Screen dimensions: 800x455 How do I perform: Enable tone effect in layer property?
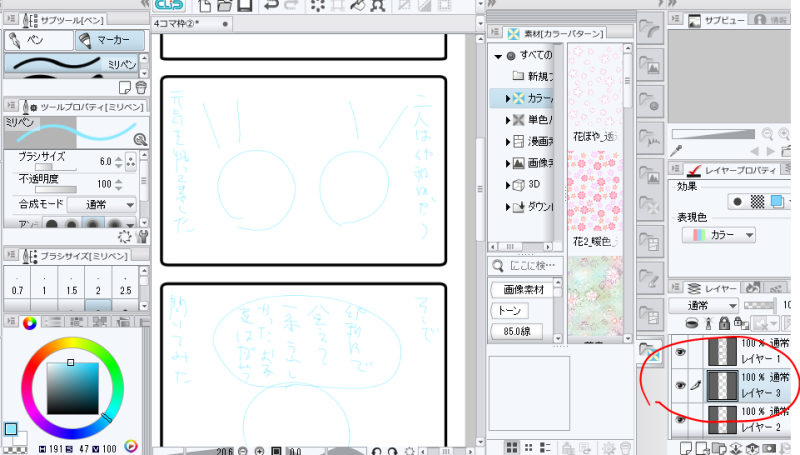coord(757,202)
